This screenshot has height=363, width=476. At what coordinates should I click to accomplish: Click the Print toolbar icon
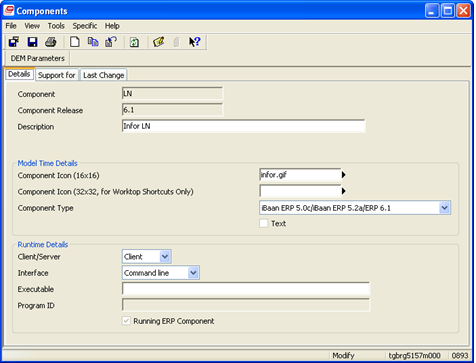click(x=51, y=42)
